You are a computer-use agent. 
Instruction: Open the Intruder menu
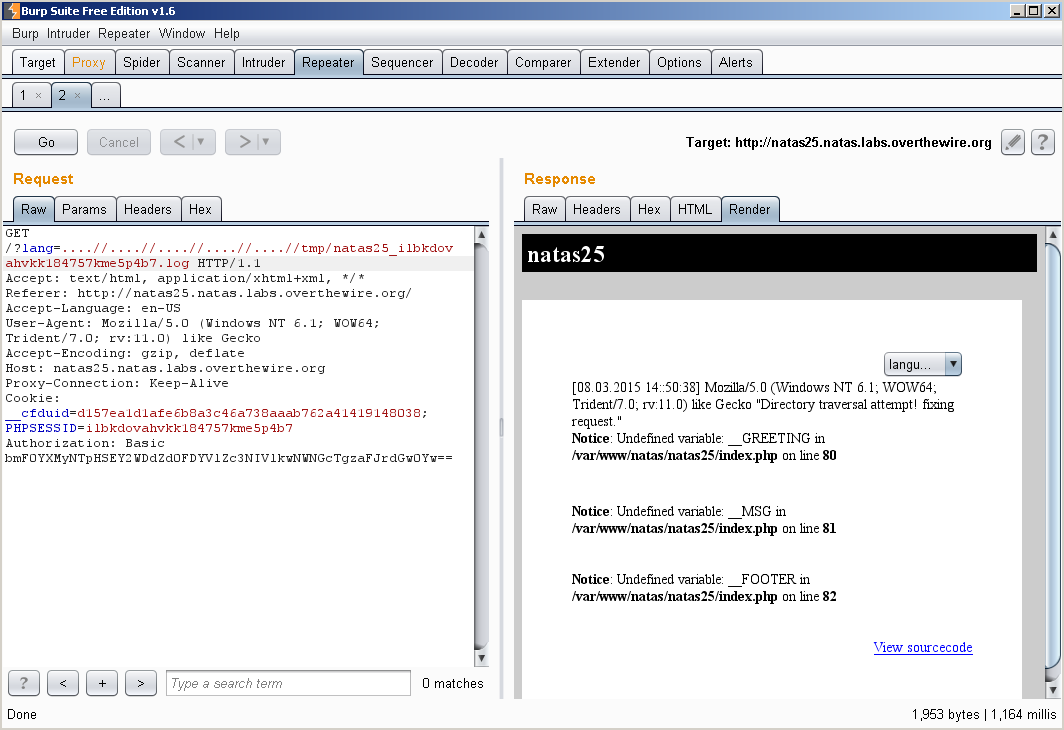tap(68, 33)
